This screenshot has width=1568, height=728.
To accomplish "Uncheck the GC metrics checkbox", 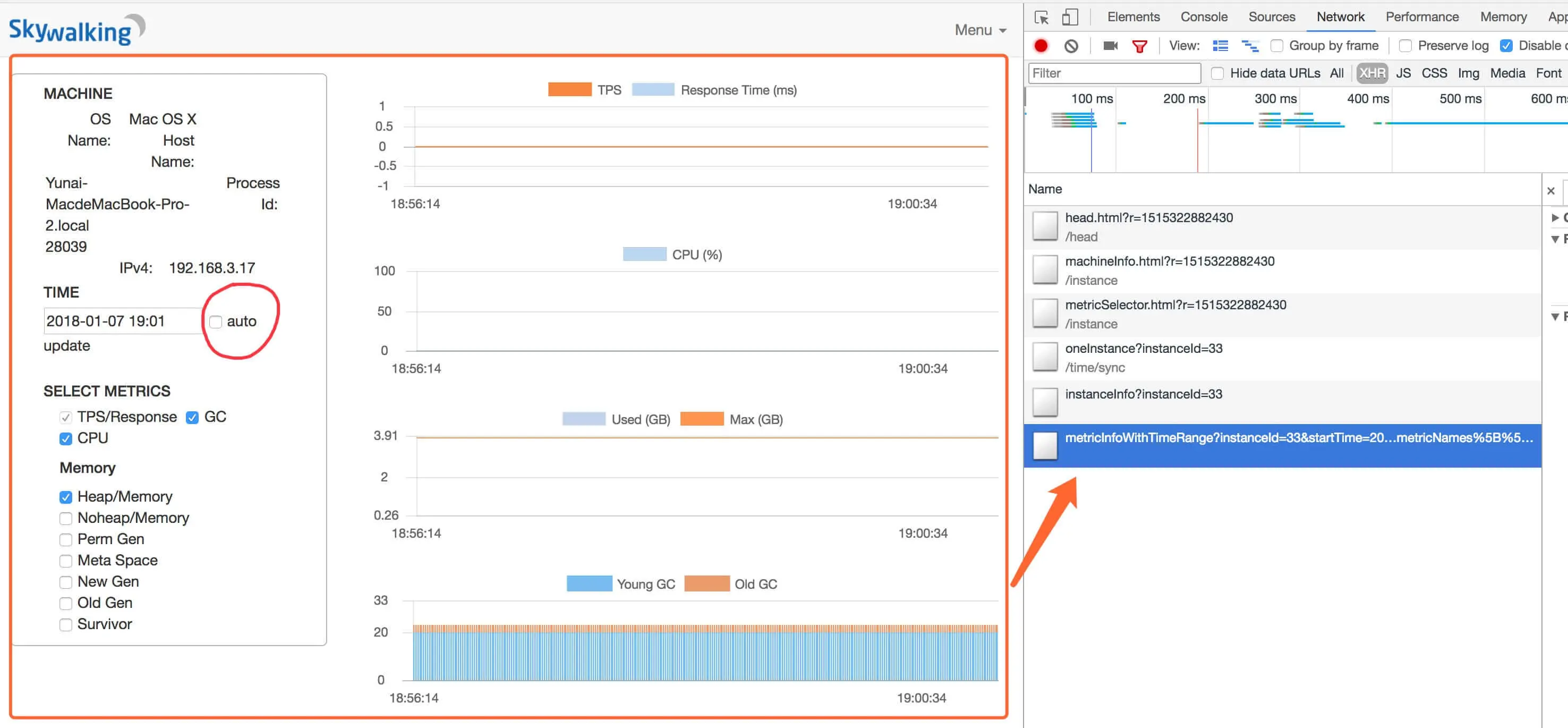I will point(192,418).
